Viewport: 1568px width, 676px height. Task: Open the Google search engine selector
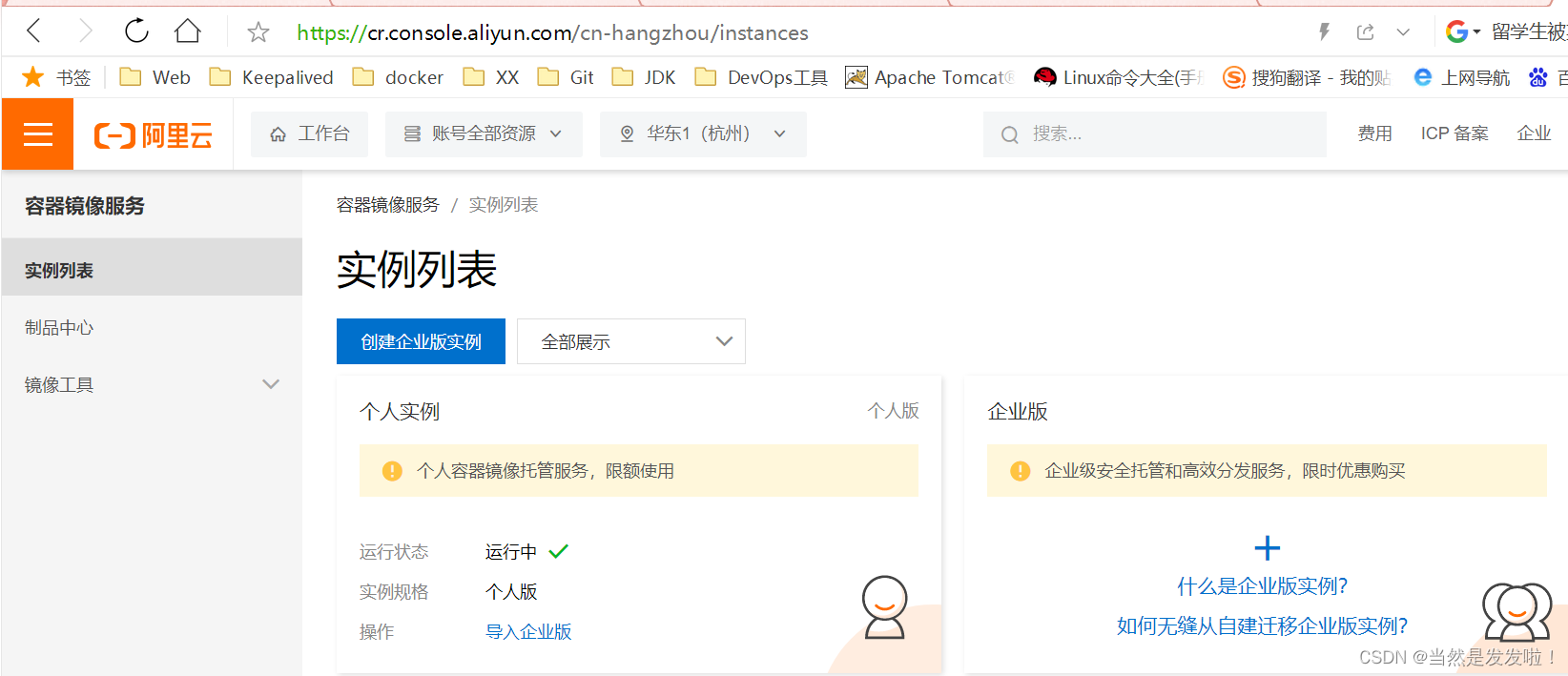1463,31
